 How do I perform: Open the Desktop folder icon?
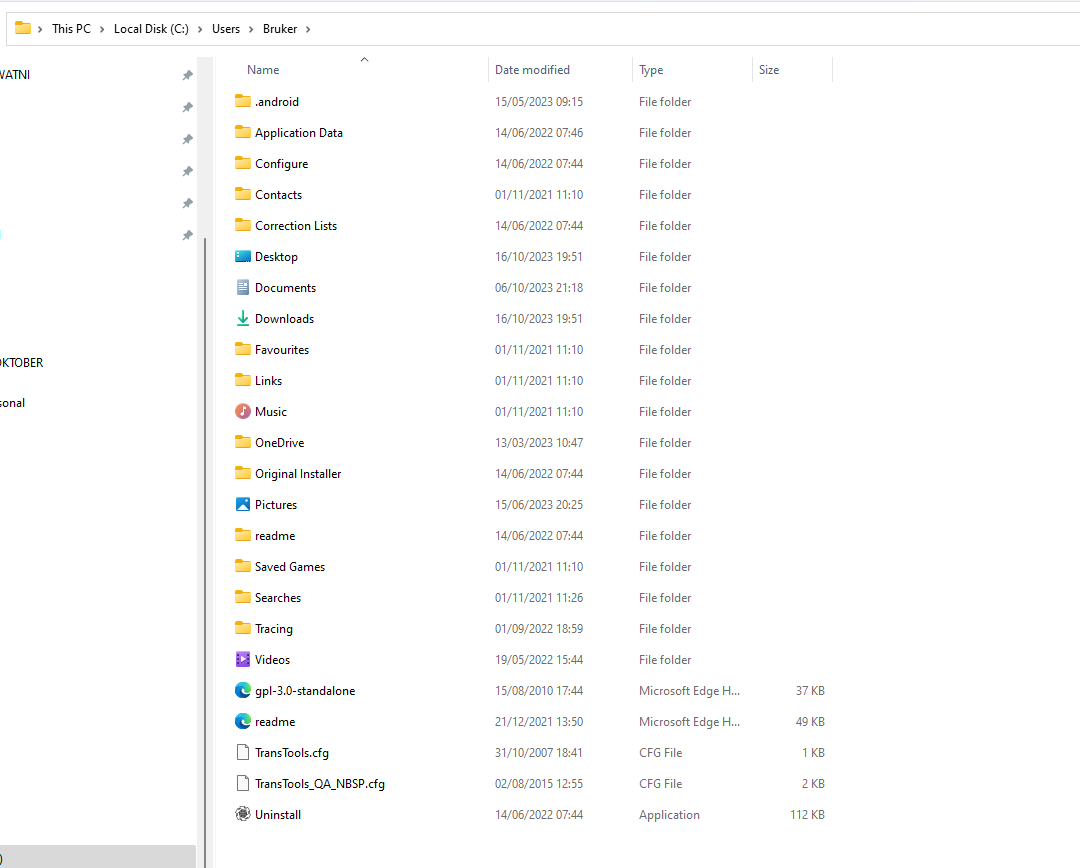(243, 257)
